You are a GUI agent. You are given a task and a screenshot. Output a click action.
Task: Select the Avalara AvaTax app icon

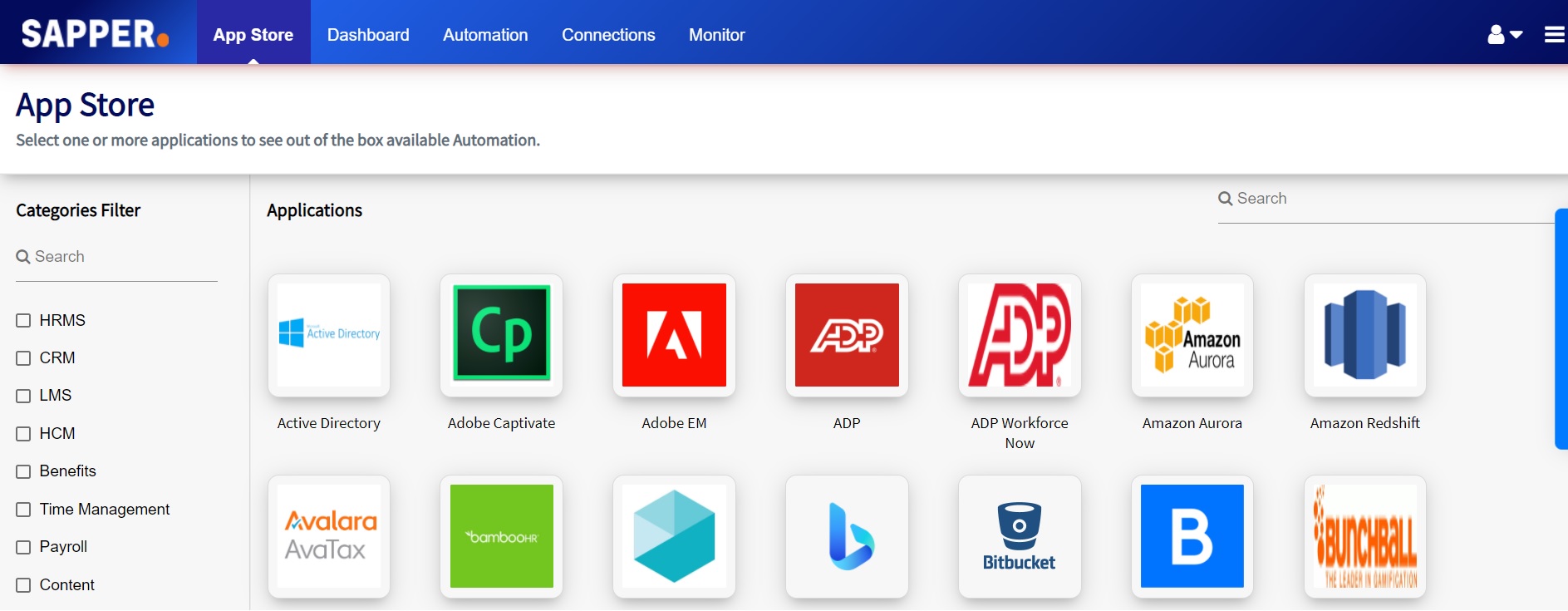pyautogui.click(x=329, y=536)
